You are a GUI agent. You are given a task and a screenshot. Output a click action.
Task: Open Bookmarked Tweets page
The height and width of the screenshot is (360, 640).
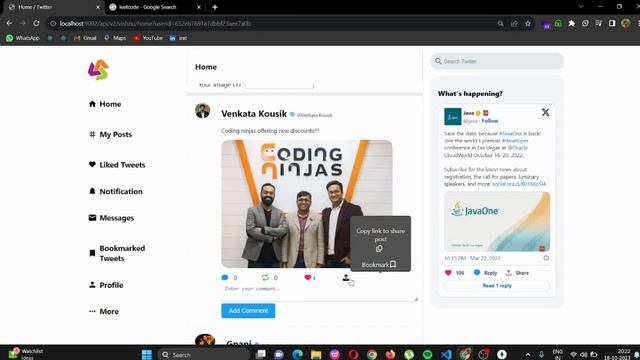click(117, 253)
